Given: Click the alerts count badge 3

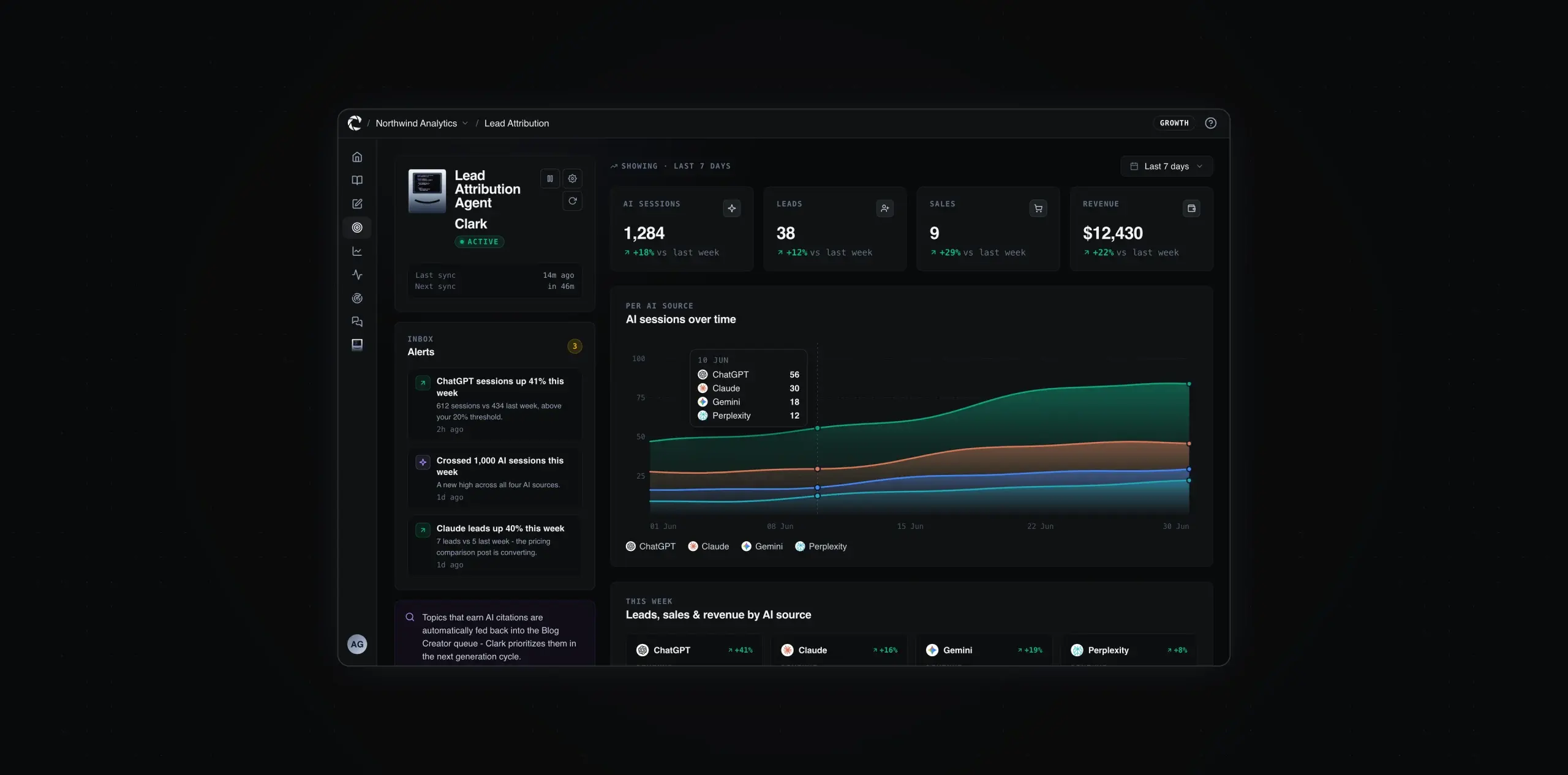Looking at the screenshot, I should pyautogui.click(x=575, y=346).
